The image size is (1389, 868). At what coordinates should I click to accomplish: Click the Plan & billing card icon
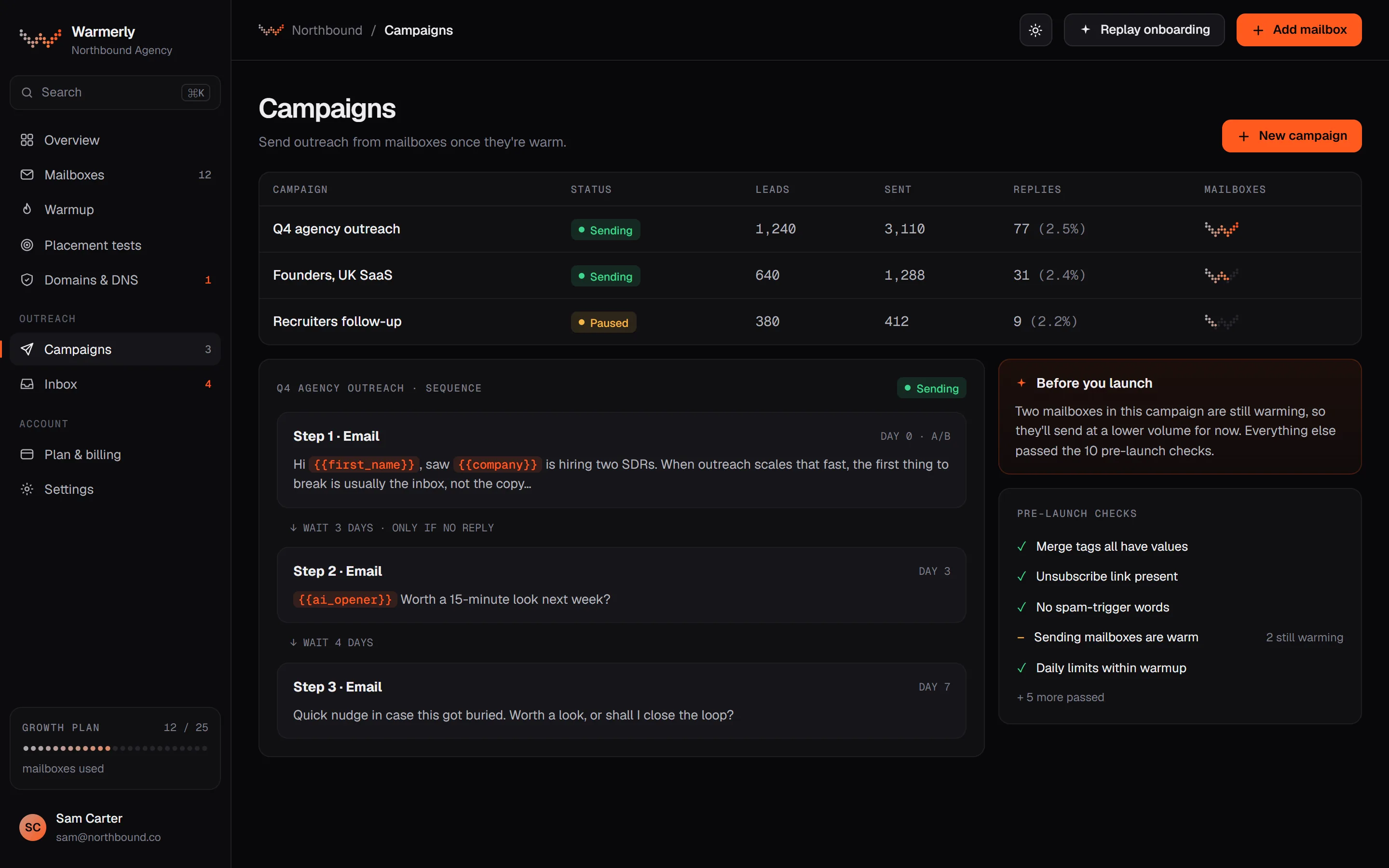(x=27, y=454)
